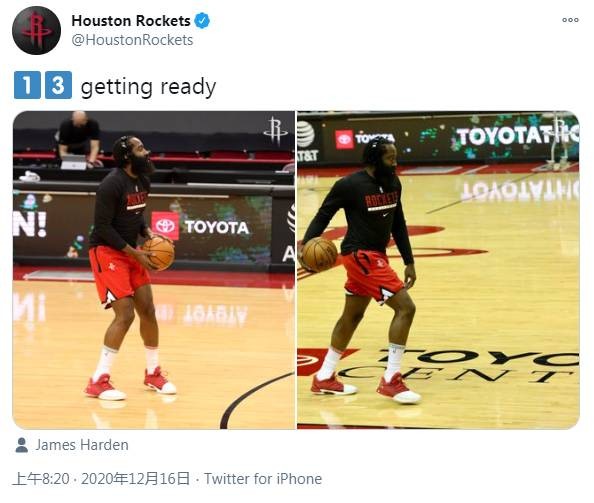Click the tweet timestamp 上午8:20
The height and width of the screenshot is (503, 594).
click(x=41, y=479)
